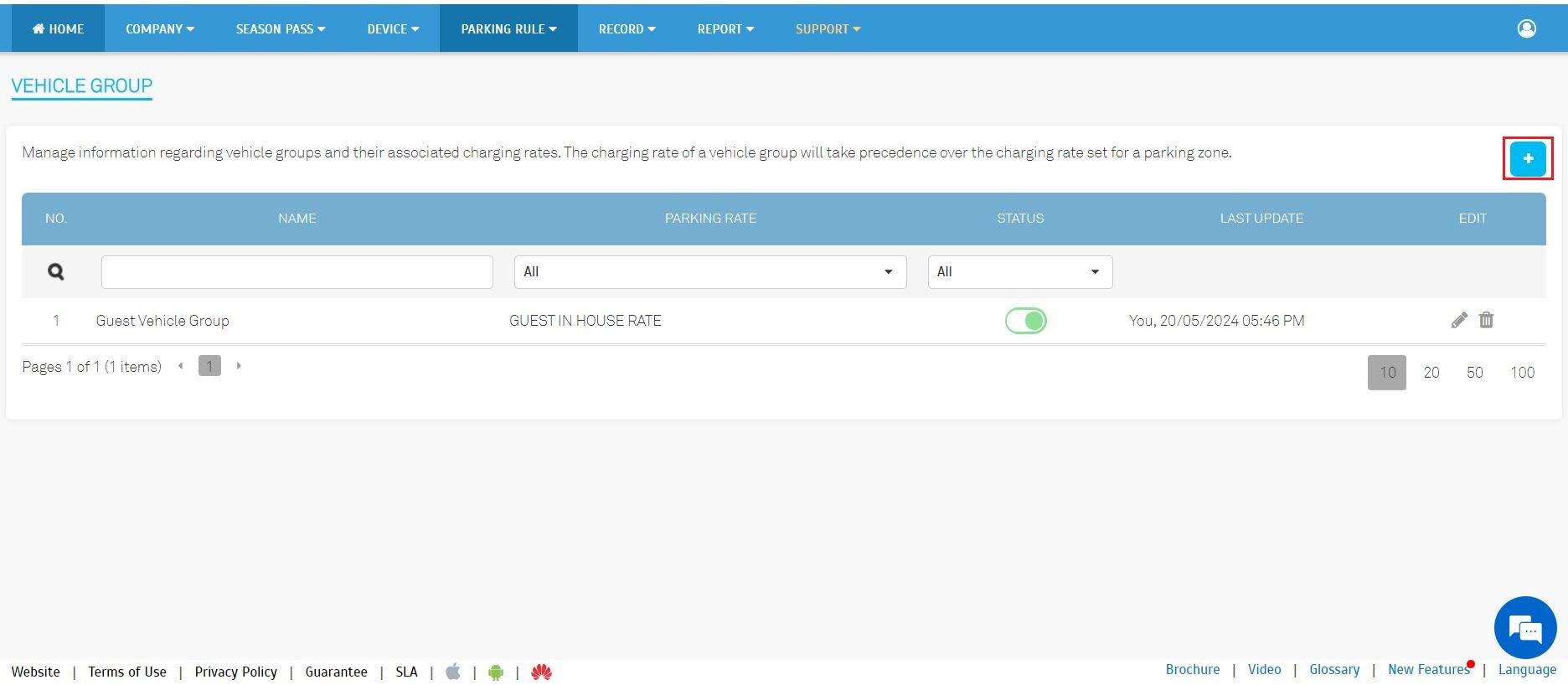Viewport: 1568px width, 685px height.
Task: Click the Huawei app store icon
Action: [x=541, y=672]
